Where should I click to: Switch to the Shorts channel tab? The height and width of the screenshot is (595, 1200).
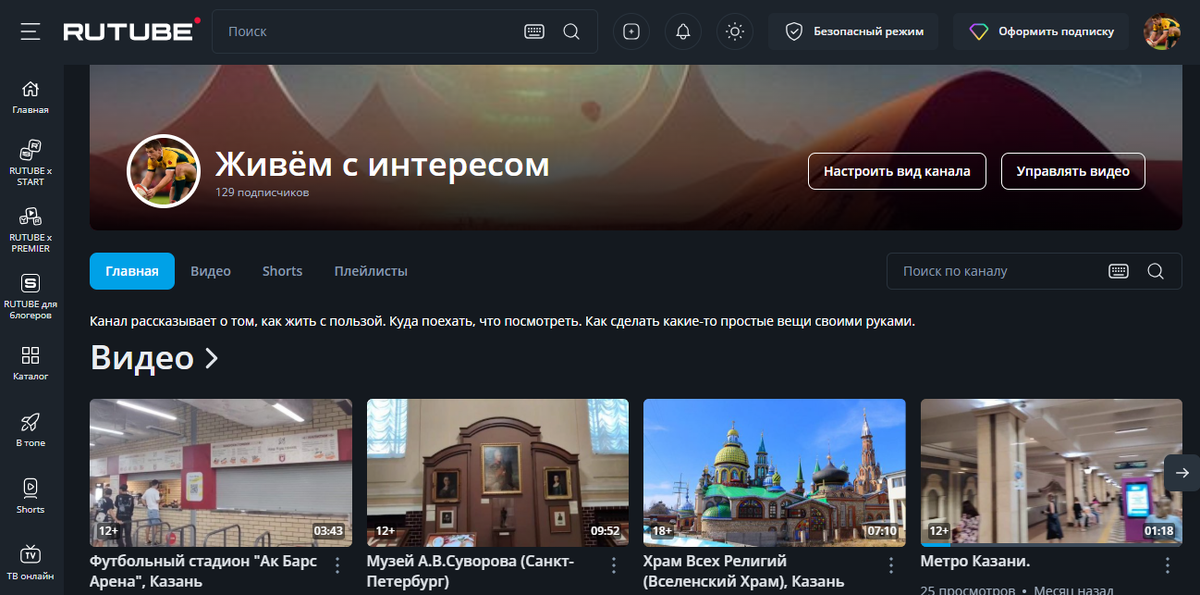[x=283, y=271]
